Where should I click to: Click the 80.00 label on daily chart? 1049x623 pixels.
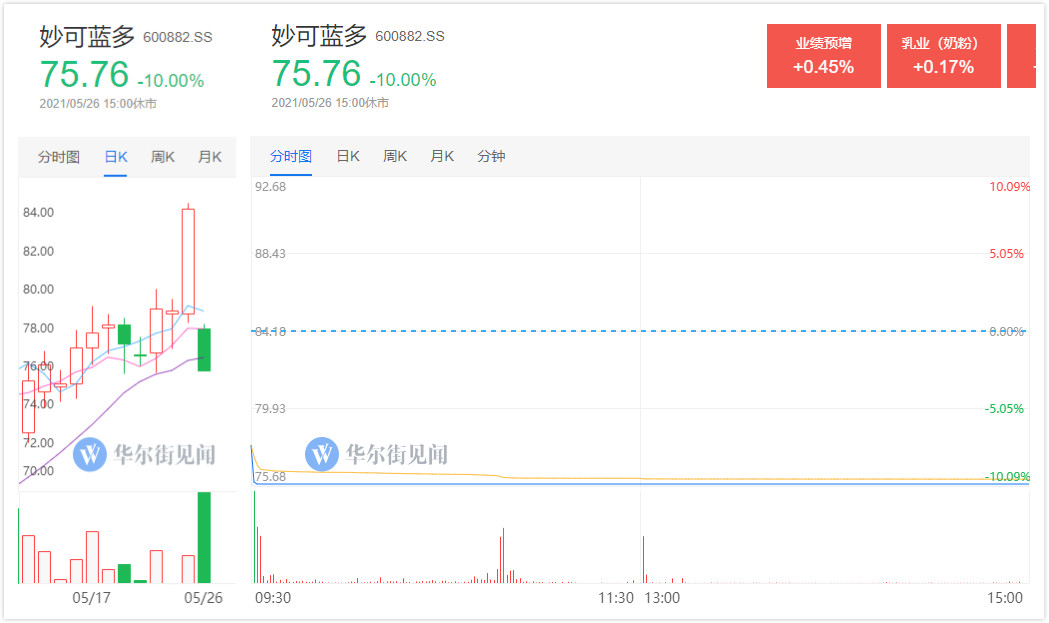(38, 289)
